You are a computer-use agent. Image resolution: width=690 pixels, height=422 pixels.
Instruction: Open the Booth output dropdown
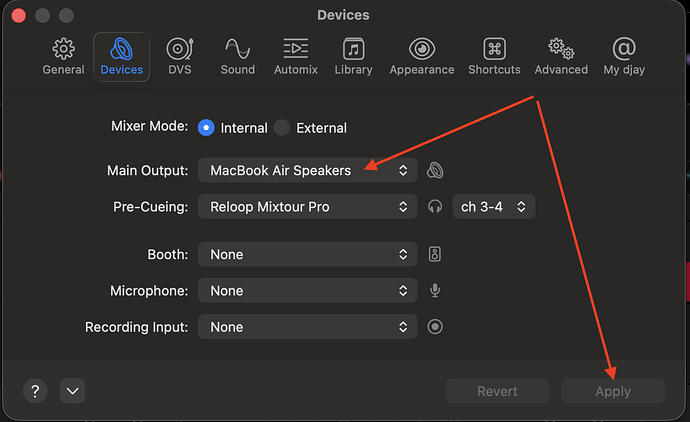pos(308,254)
